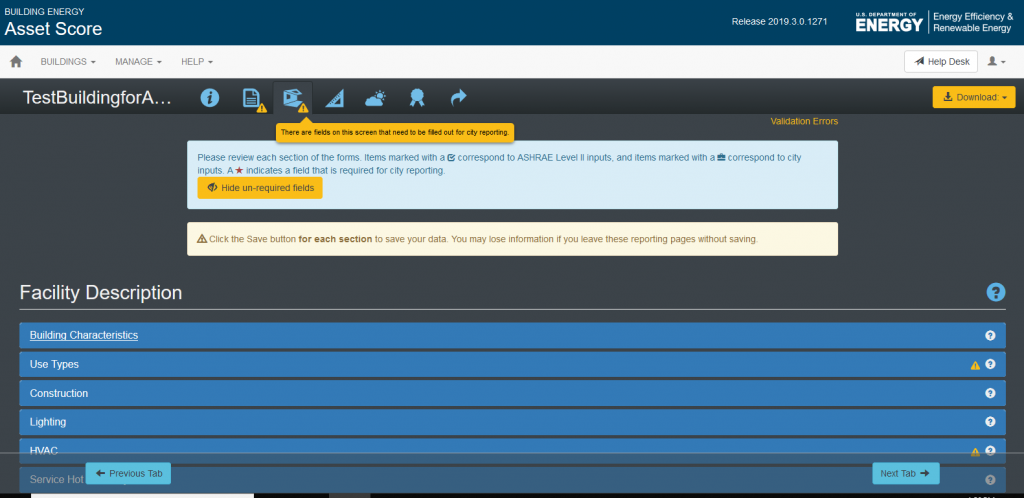
Task: Click the TestBuildingforA… building name
Action: point(97,98)
